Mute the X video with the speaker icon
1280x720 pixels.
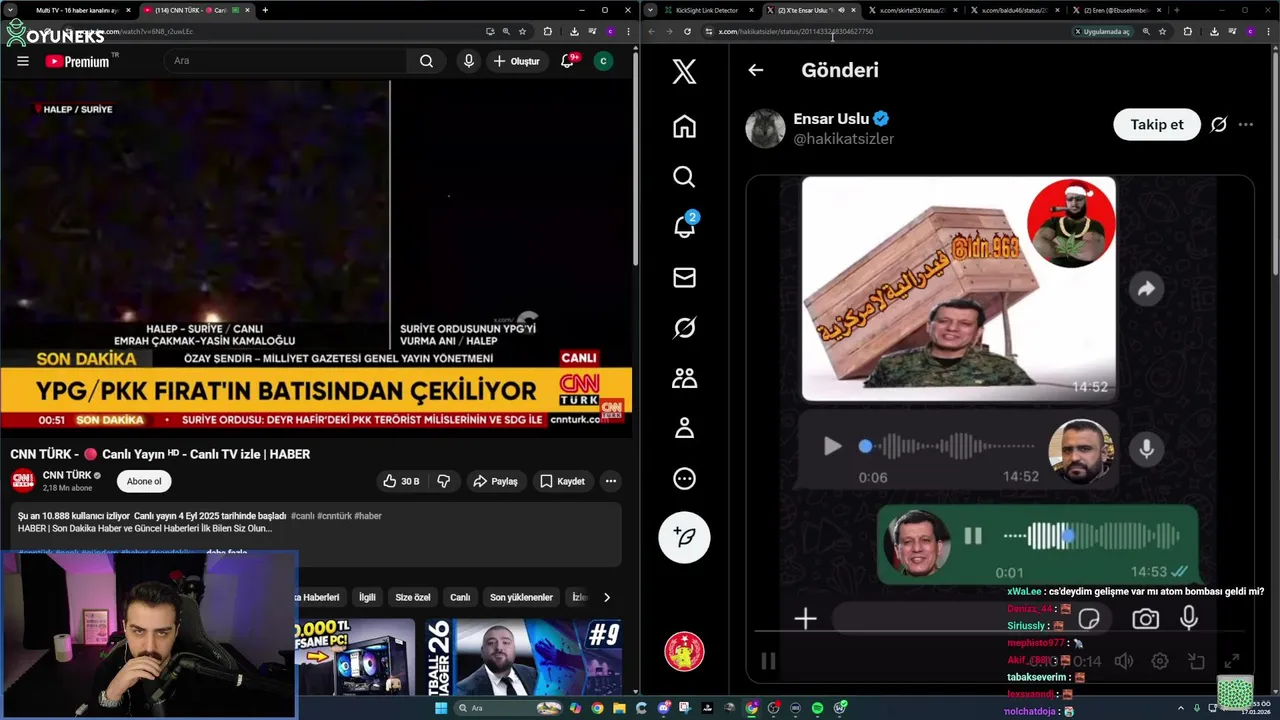tap(1124, 661)
